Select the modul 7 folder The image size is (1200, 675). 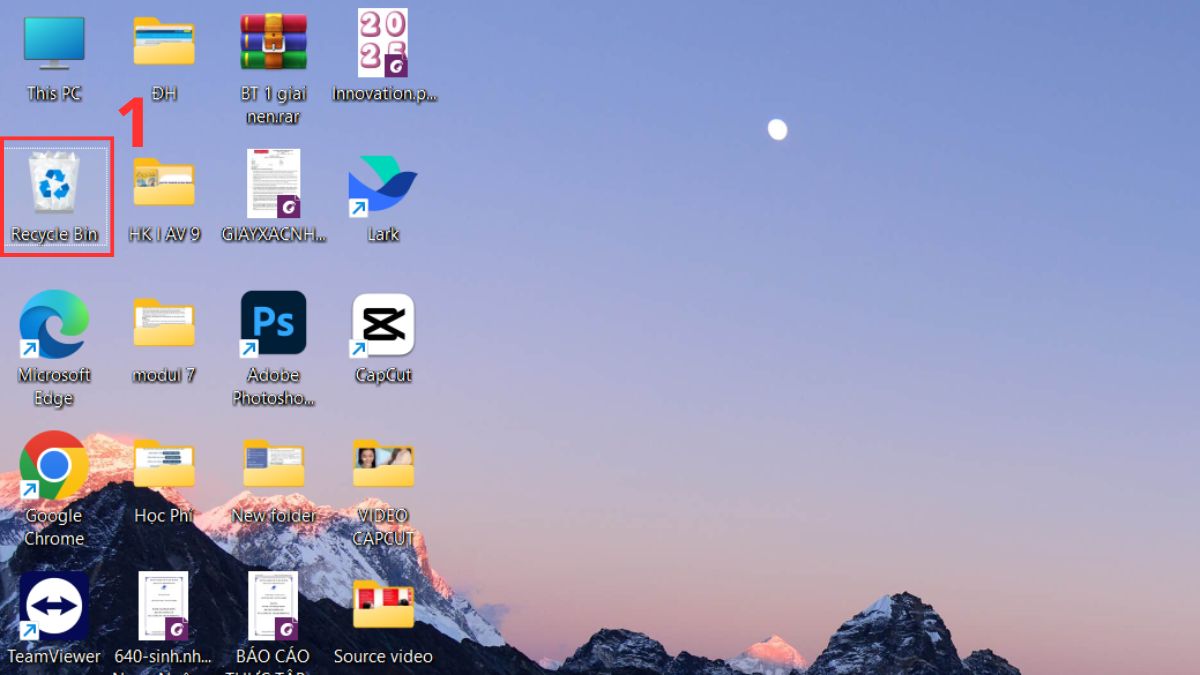coord(164,323)
